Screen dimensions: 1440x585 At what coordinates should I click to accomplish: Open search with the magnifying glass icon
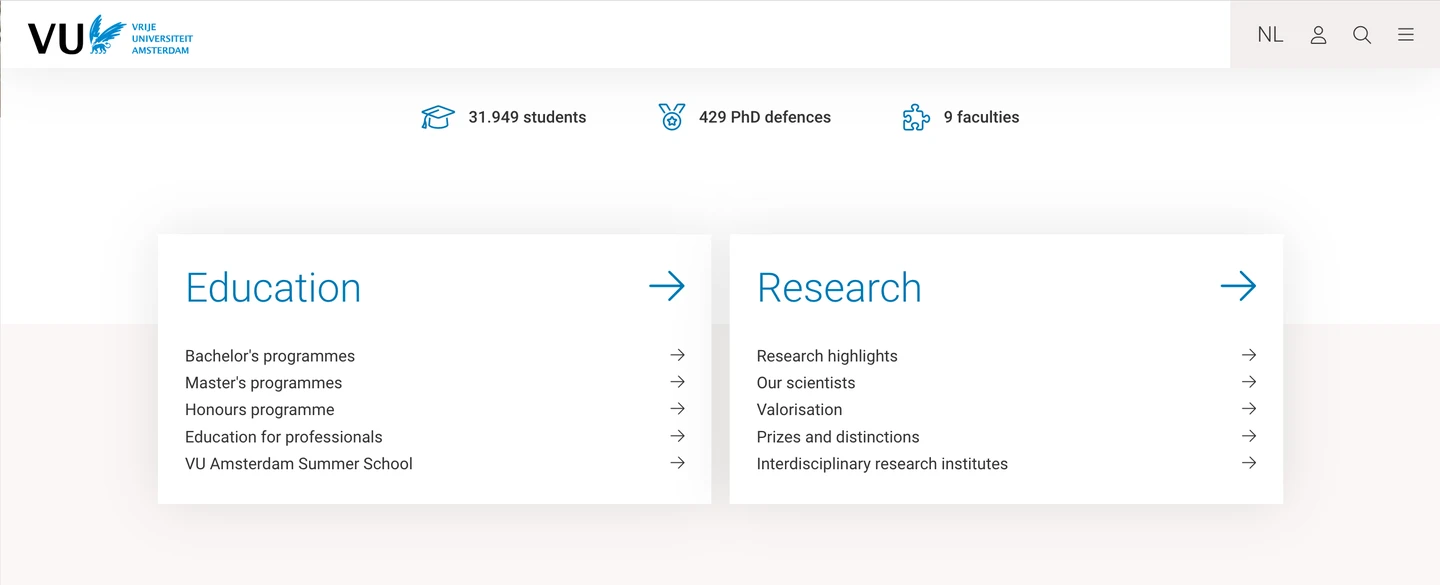(1362, 35)
